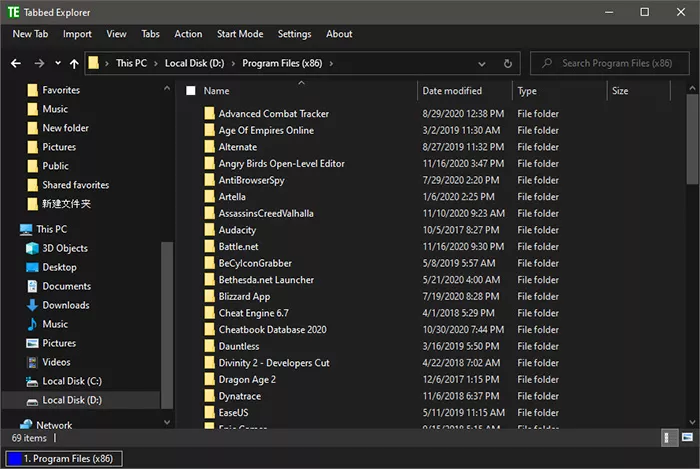Open the Settings menu

(x=295, y=34)
